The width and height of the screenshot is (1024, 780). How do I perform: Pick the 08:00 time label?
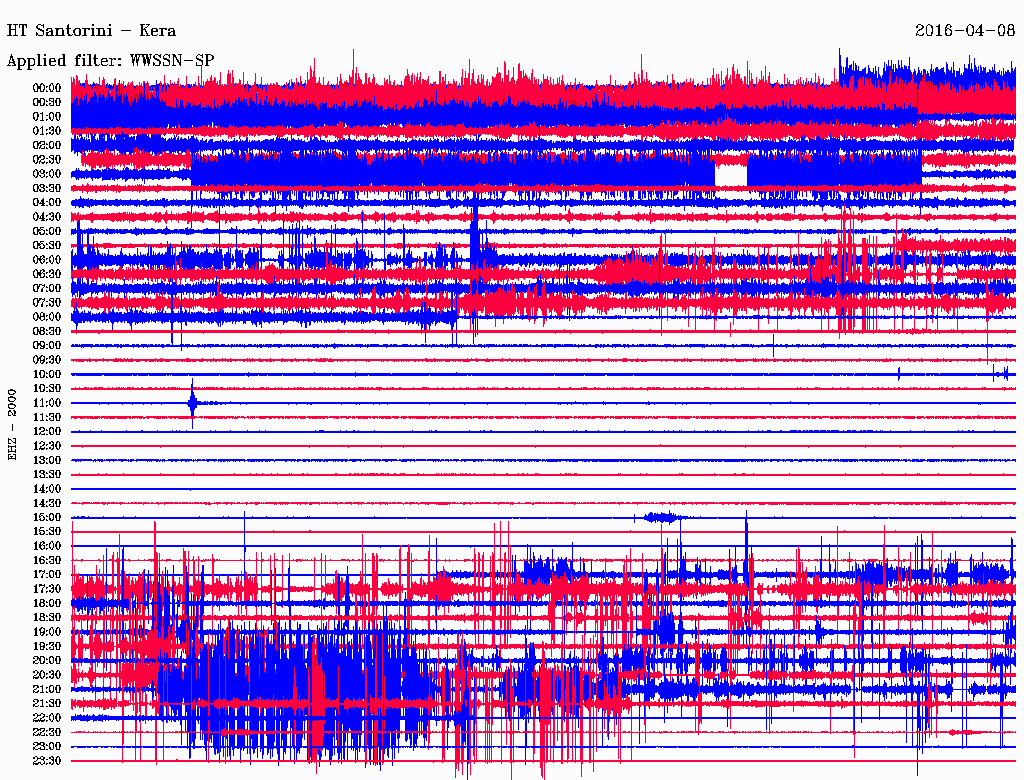(47, 317)
